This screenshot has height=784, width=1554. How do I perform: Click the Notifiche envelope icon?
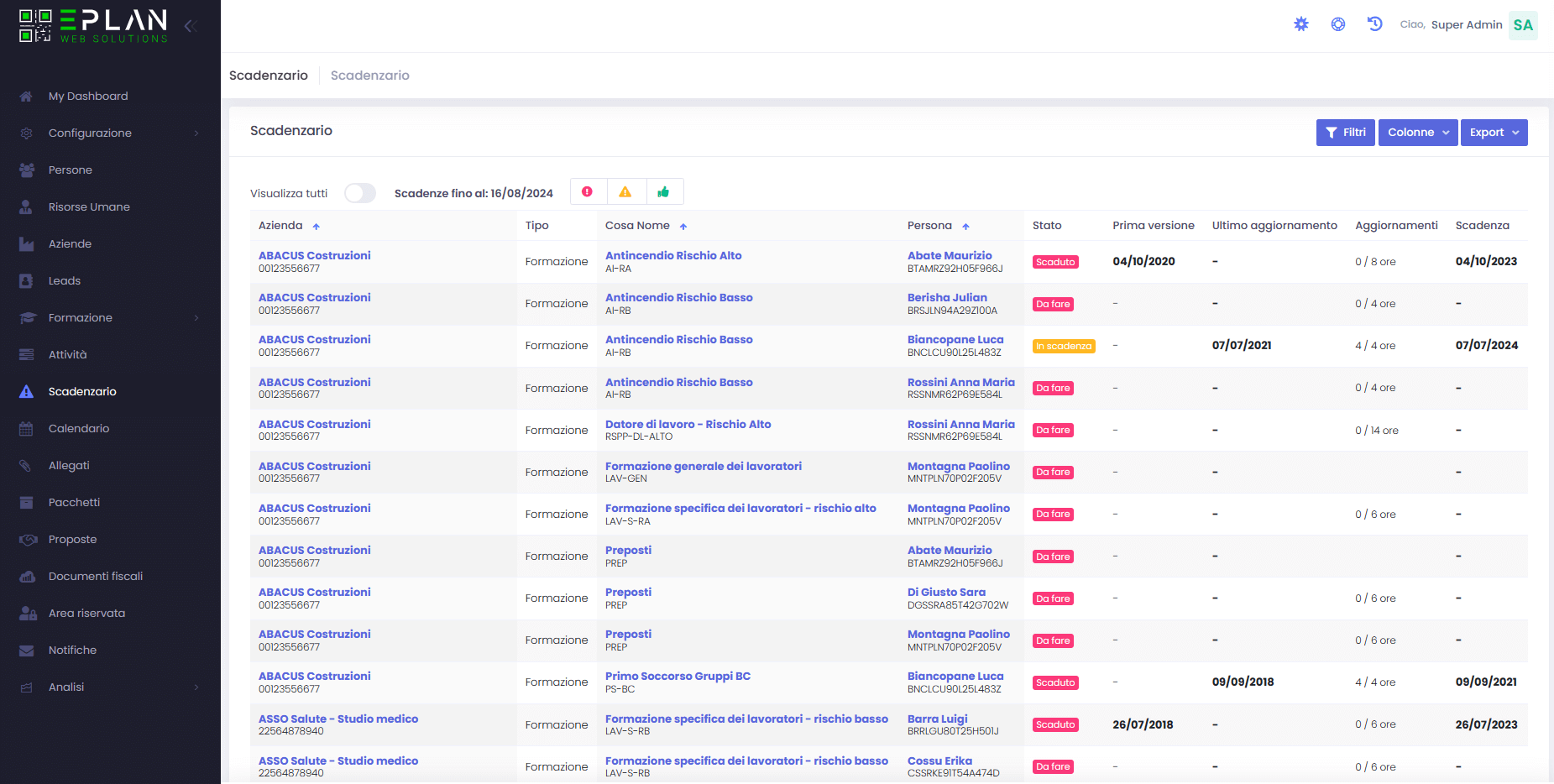coord(27,651)
